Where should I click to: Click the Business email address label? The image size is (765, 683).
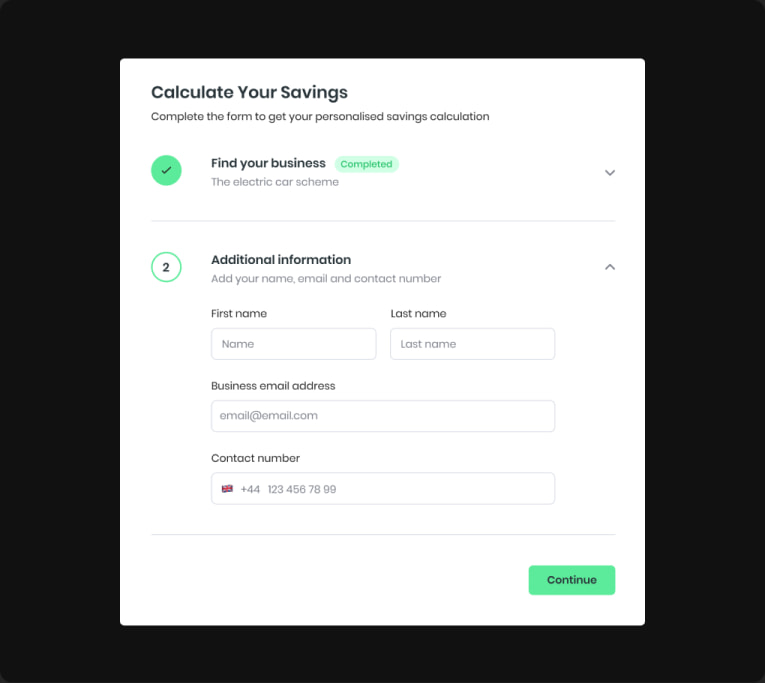[x=273, y=386]
